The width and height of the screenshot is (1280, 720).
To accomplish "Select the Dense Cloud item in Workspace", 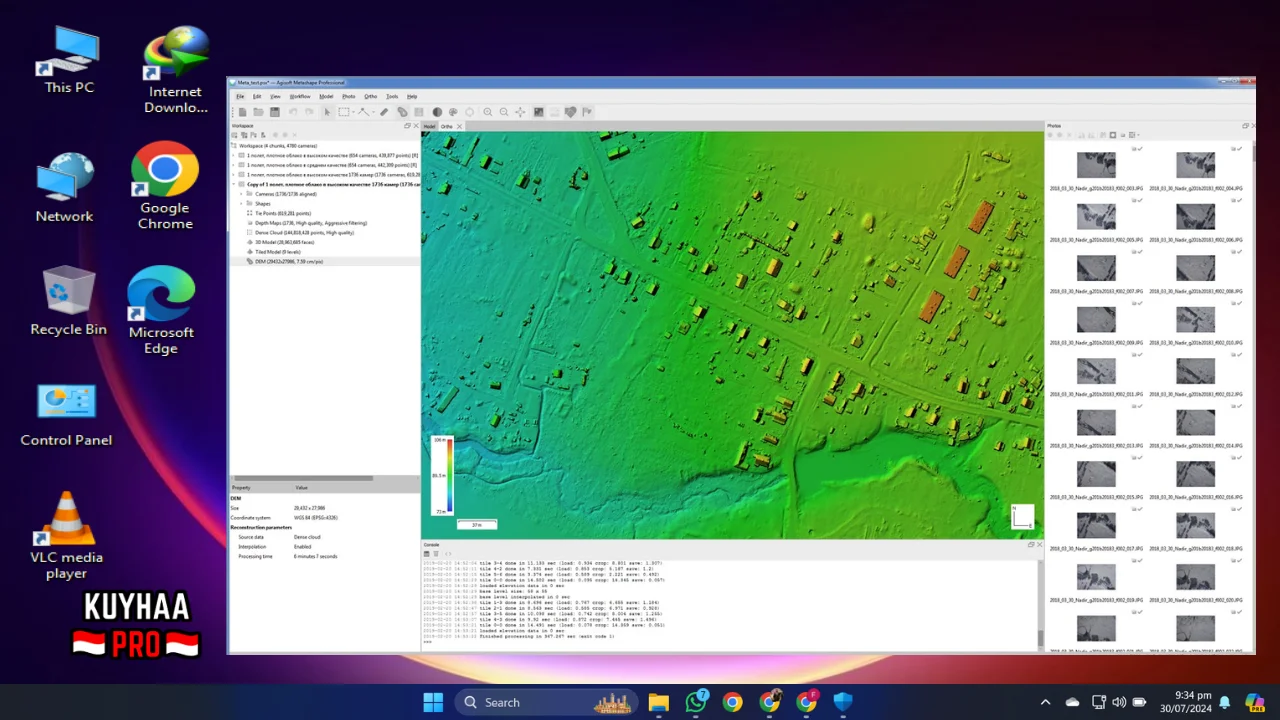I will 304,232.
